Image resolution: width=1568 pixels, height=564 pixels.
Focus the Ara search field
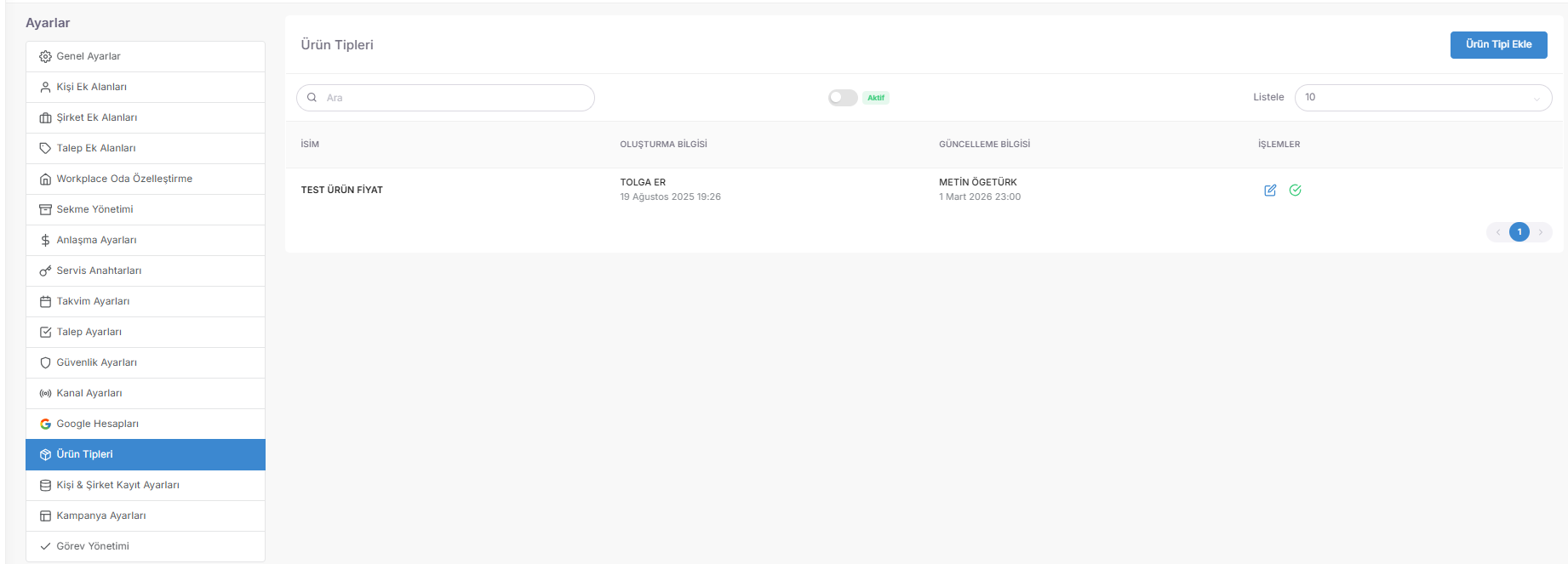[x=445, y=98]
